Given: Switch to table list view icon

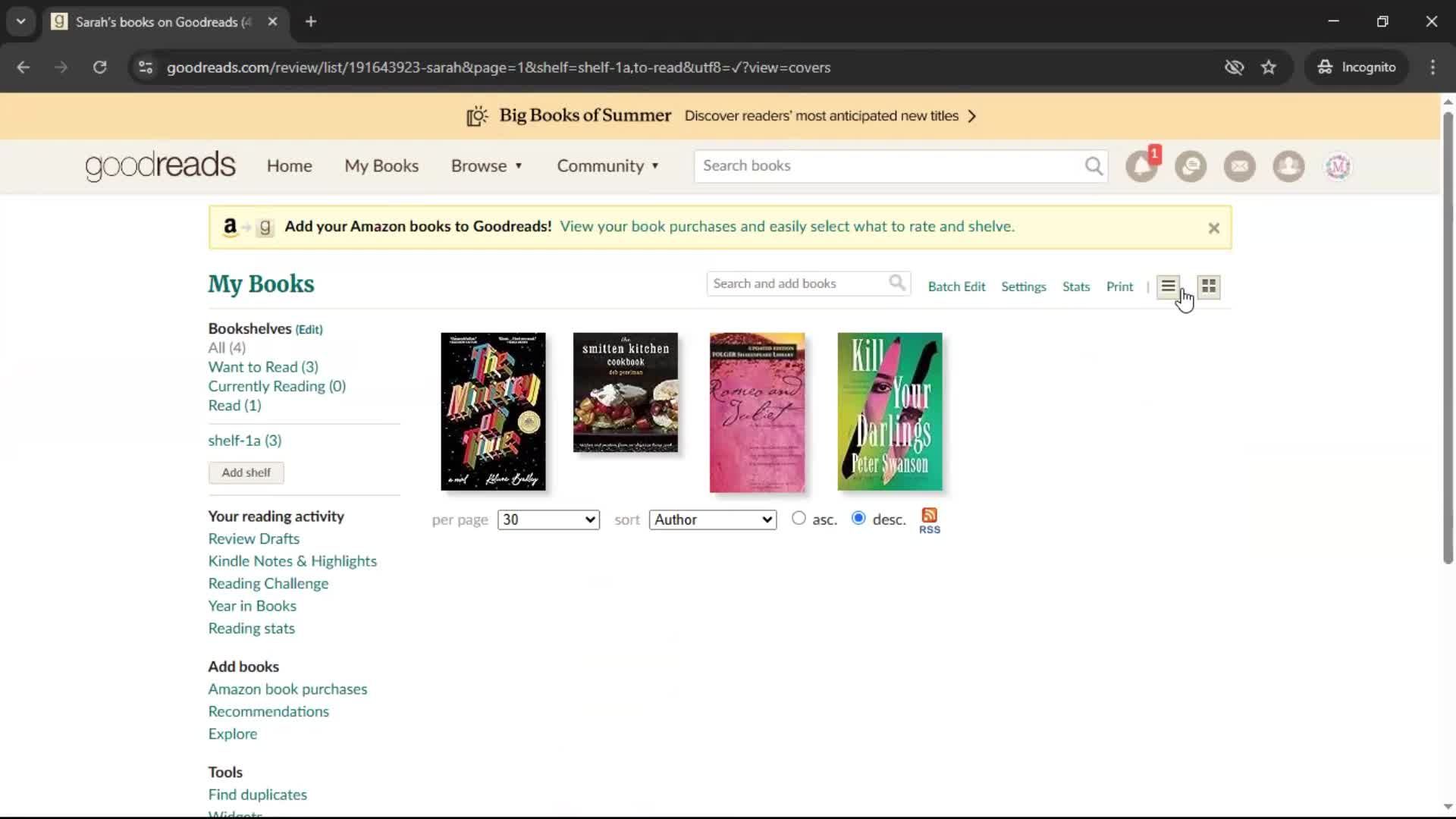Looking at the screenshot, I should (1168, 287).
